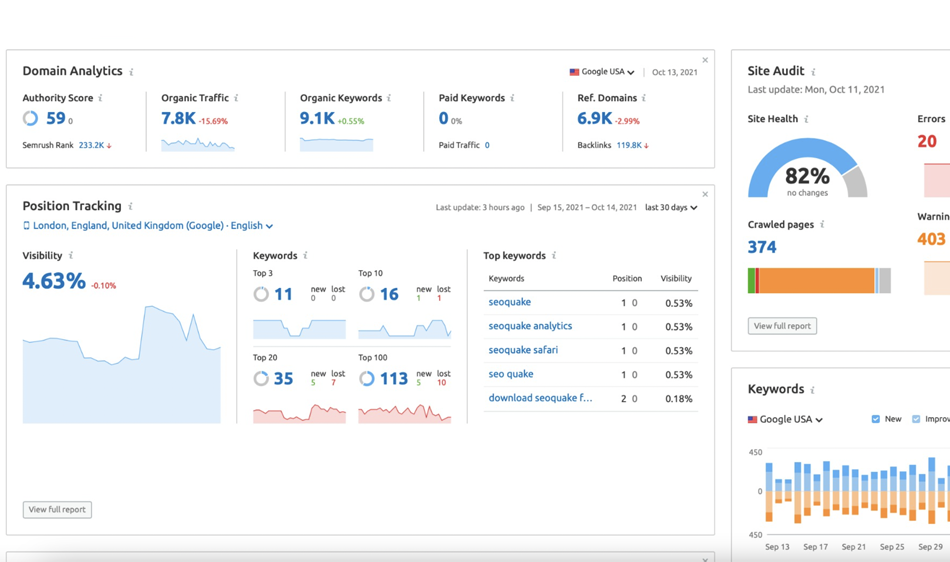
Task: Click info icon beside Crawled pages
Action: [822, 225]
